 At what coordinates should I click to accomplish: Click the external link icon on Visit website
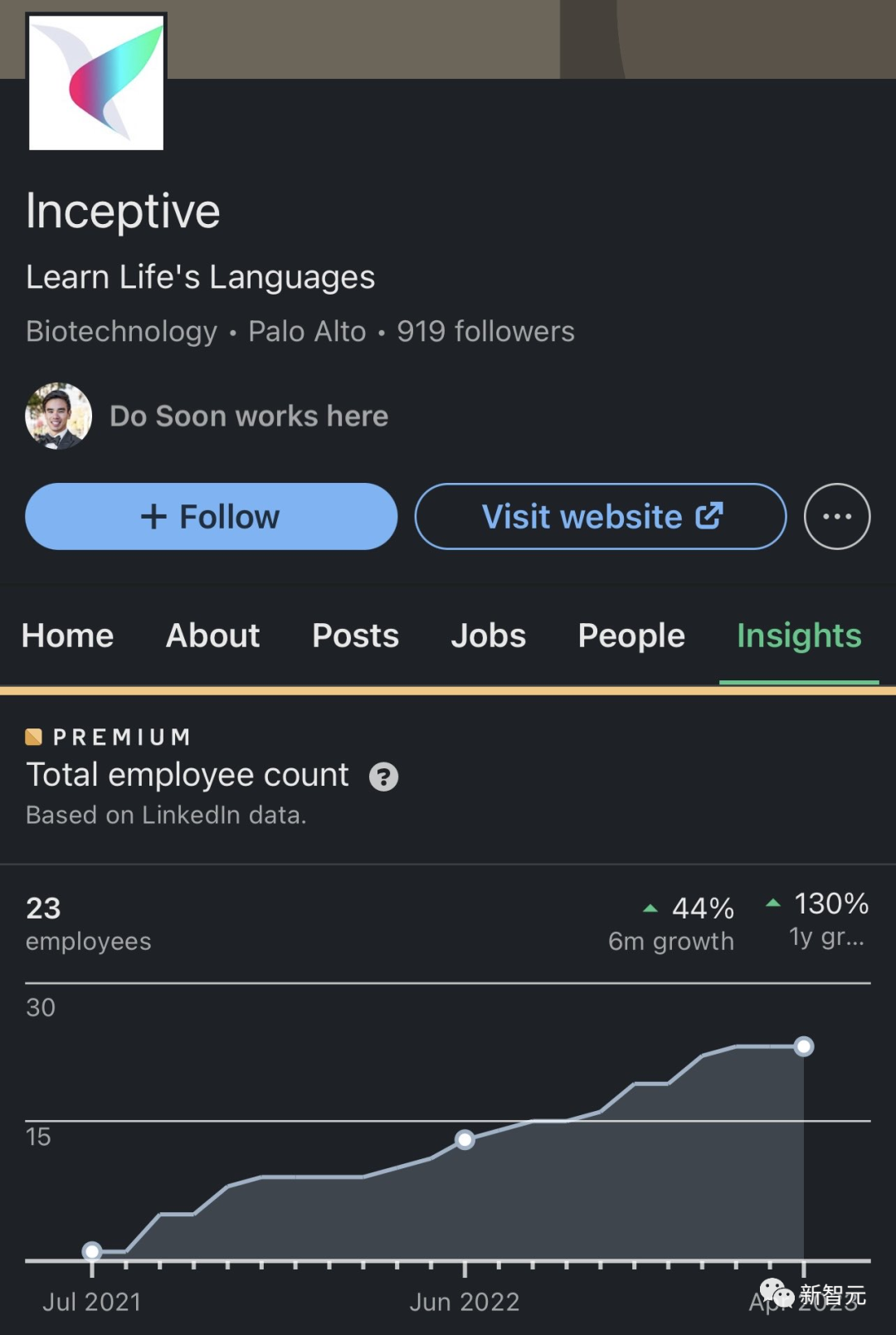[x=709, y=515]
